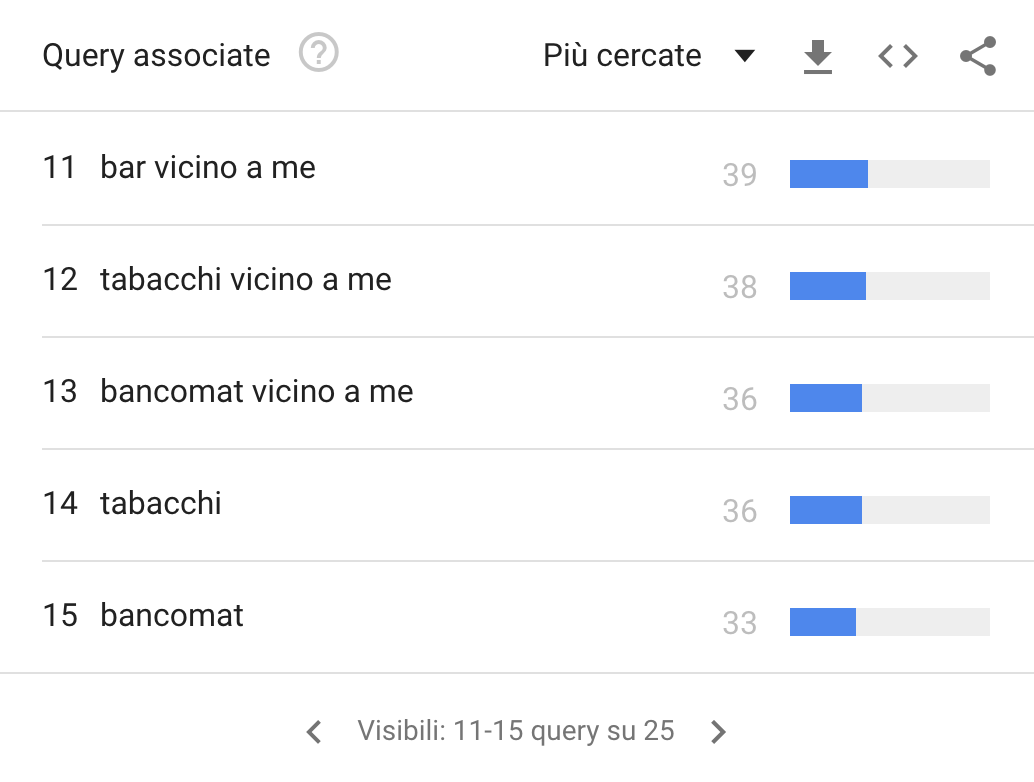Click the score bar for bancomat row 15
Screen dimensions: 1034x782
click(889, 622)
